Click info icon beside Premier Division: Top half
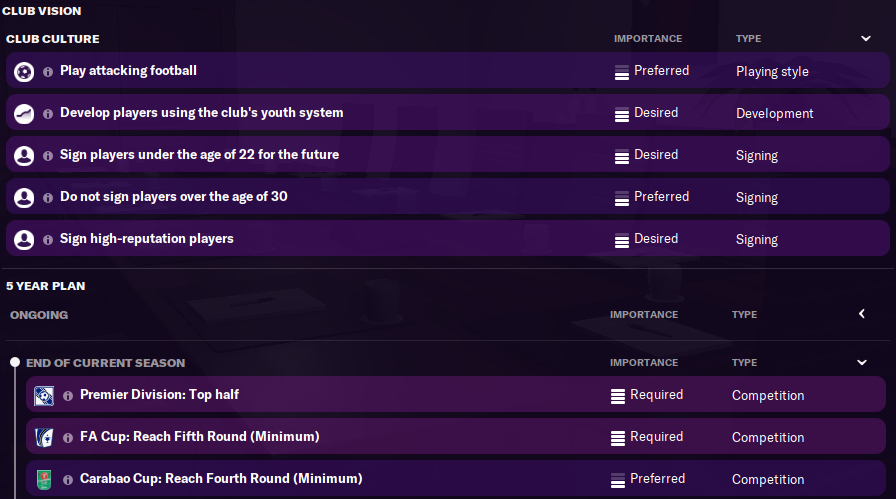This screenshot has height=499, width=896. point(68,396)
